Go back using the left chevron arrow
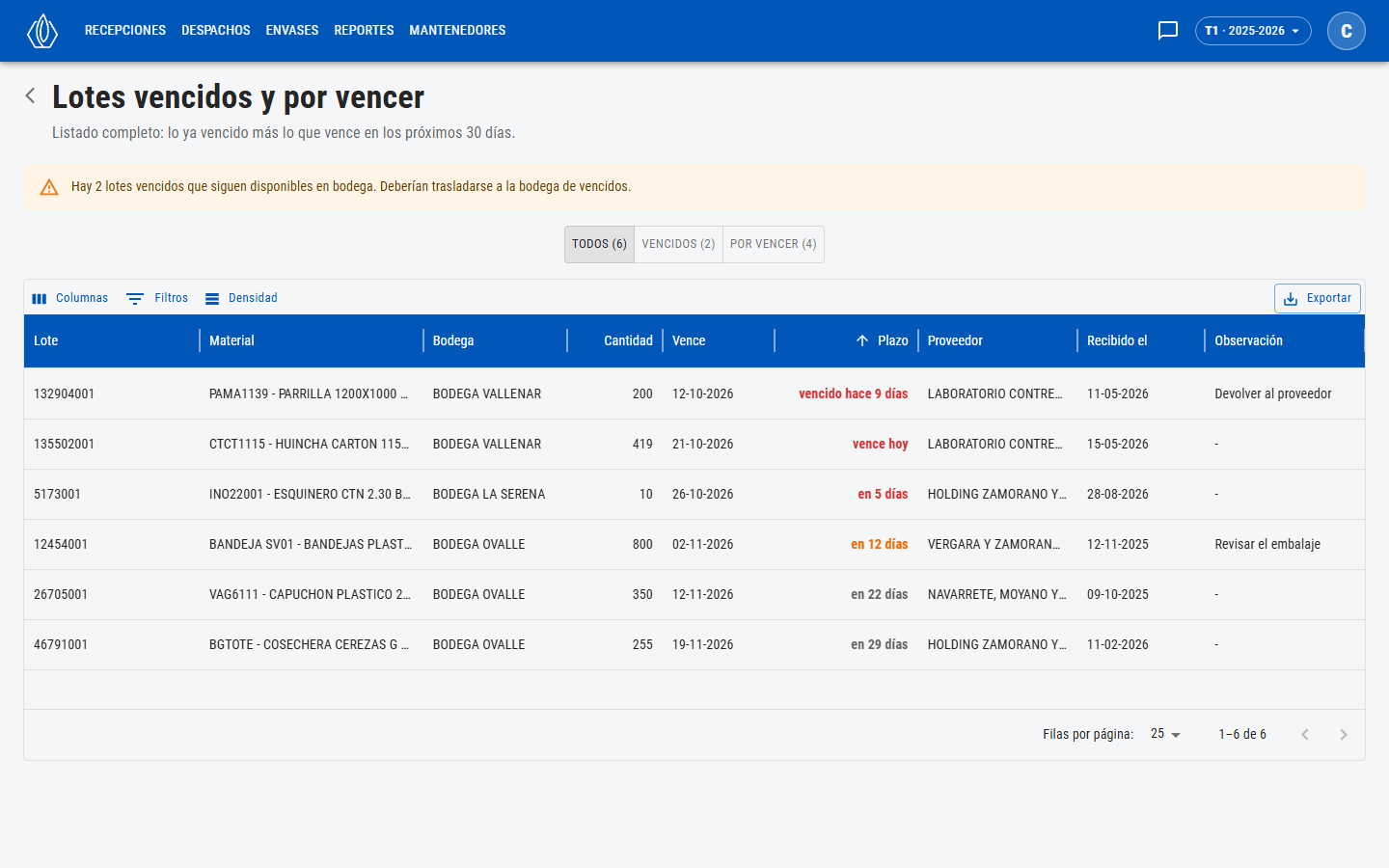 point(31,95)
